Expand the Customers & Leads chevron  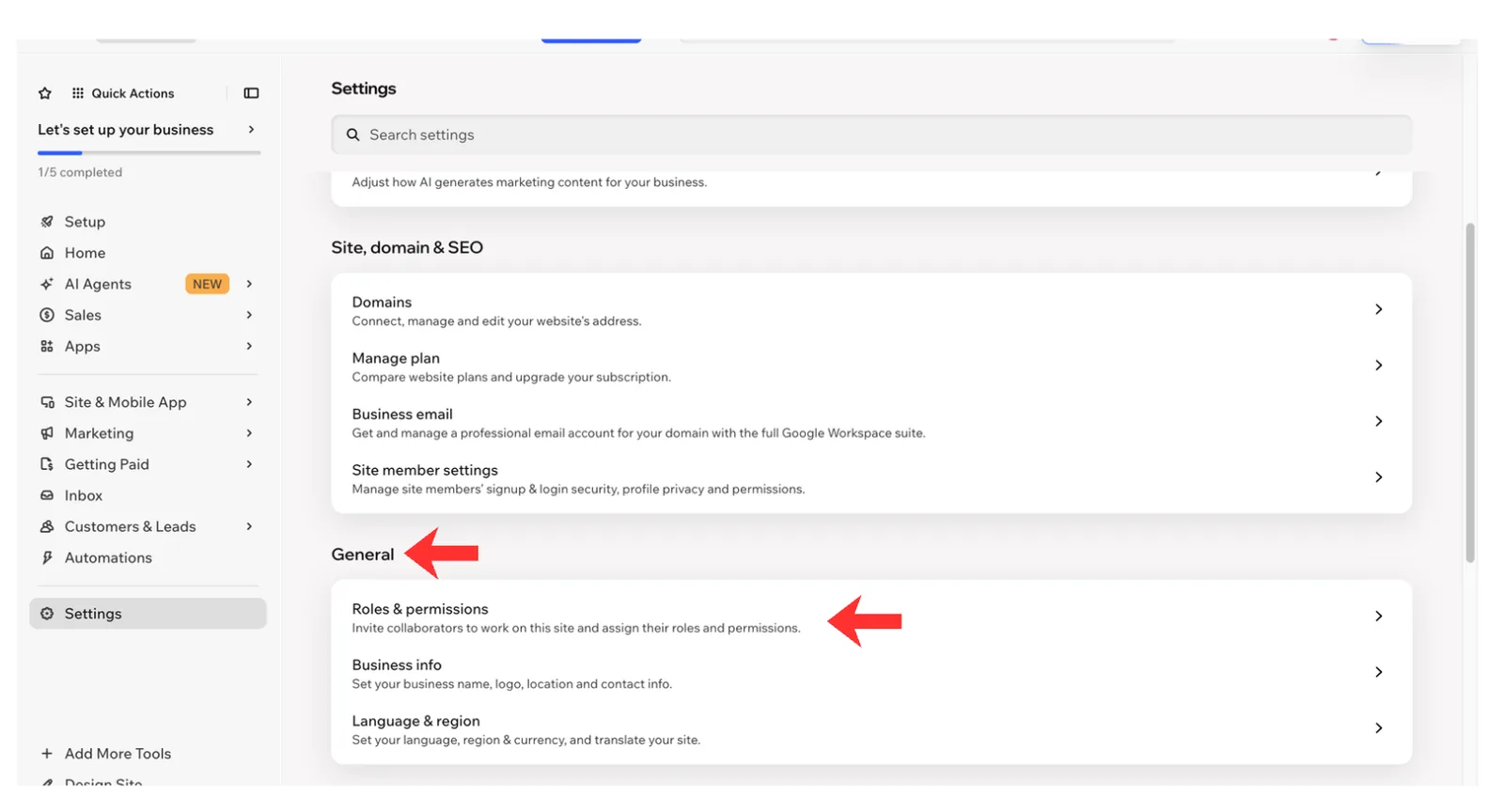[x=249, y=526]
